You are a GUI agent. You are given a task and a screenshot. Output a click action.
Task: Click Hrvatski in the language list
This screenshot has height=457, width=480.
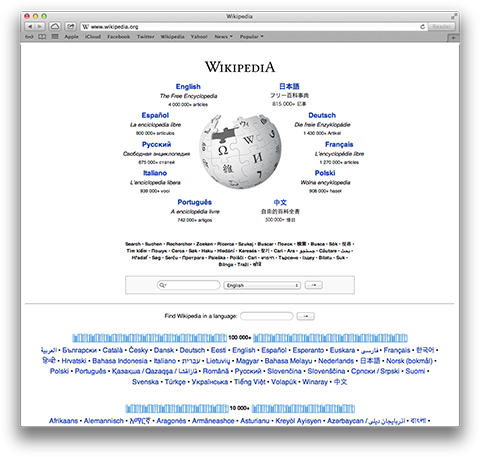click(x=74, y=361)
